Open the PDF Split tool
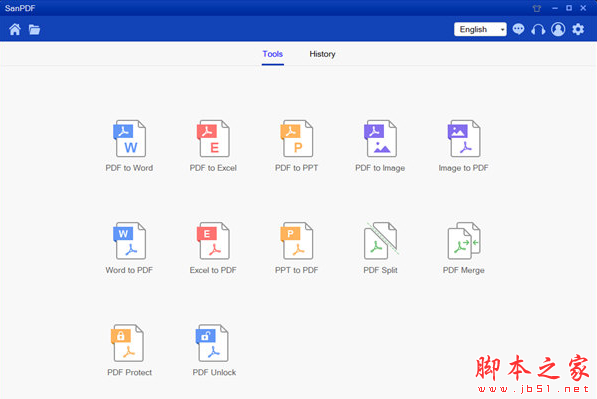Screen dimensions: 597x399 380,248
